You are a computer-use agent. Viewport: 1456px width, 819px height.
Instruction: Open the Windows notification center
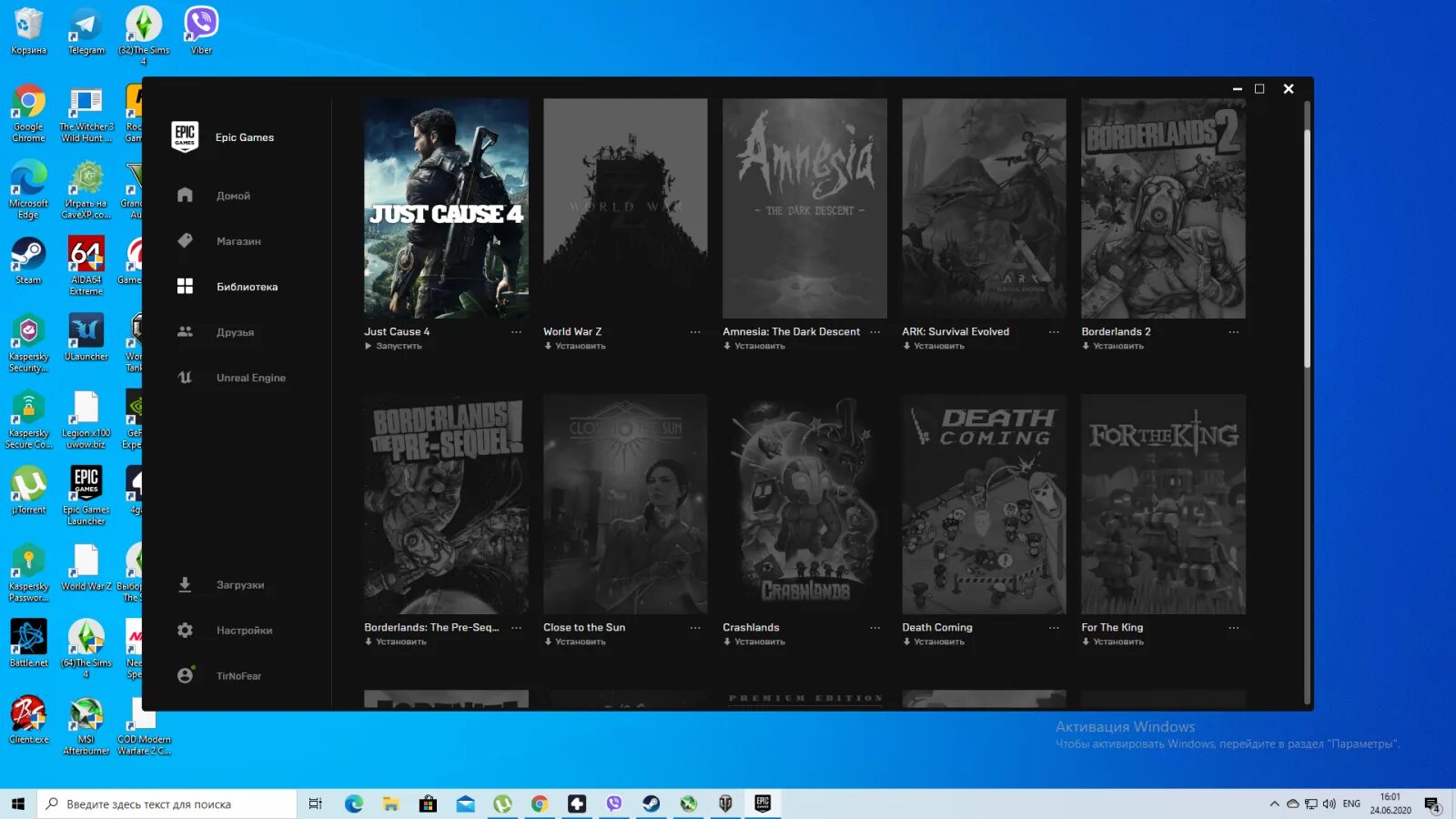point(1432,804)
